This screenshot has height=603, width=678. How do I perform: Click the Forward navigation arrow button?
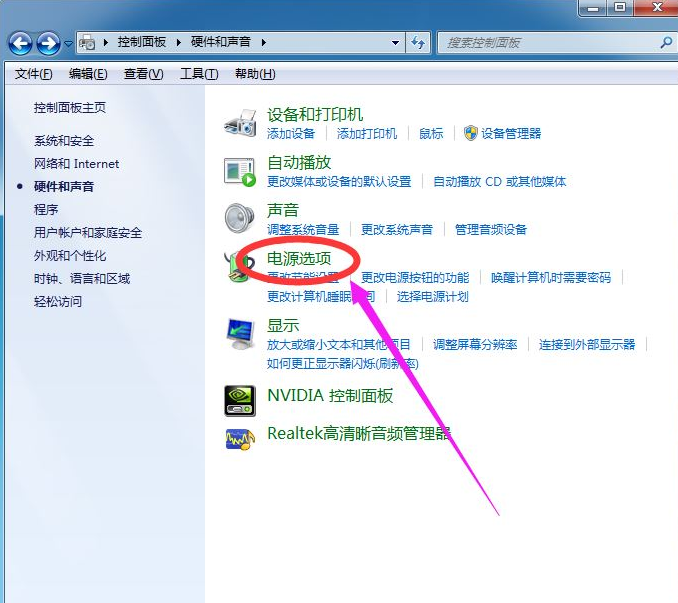pos(48,43)
